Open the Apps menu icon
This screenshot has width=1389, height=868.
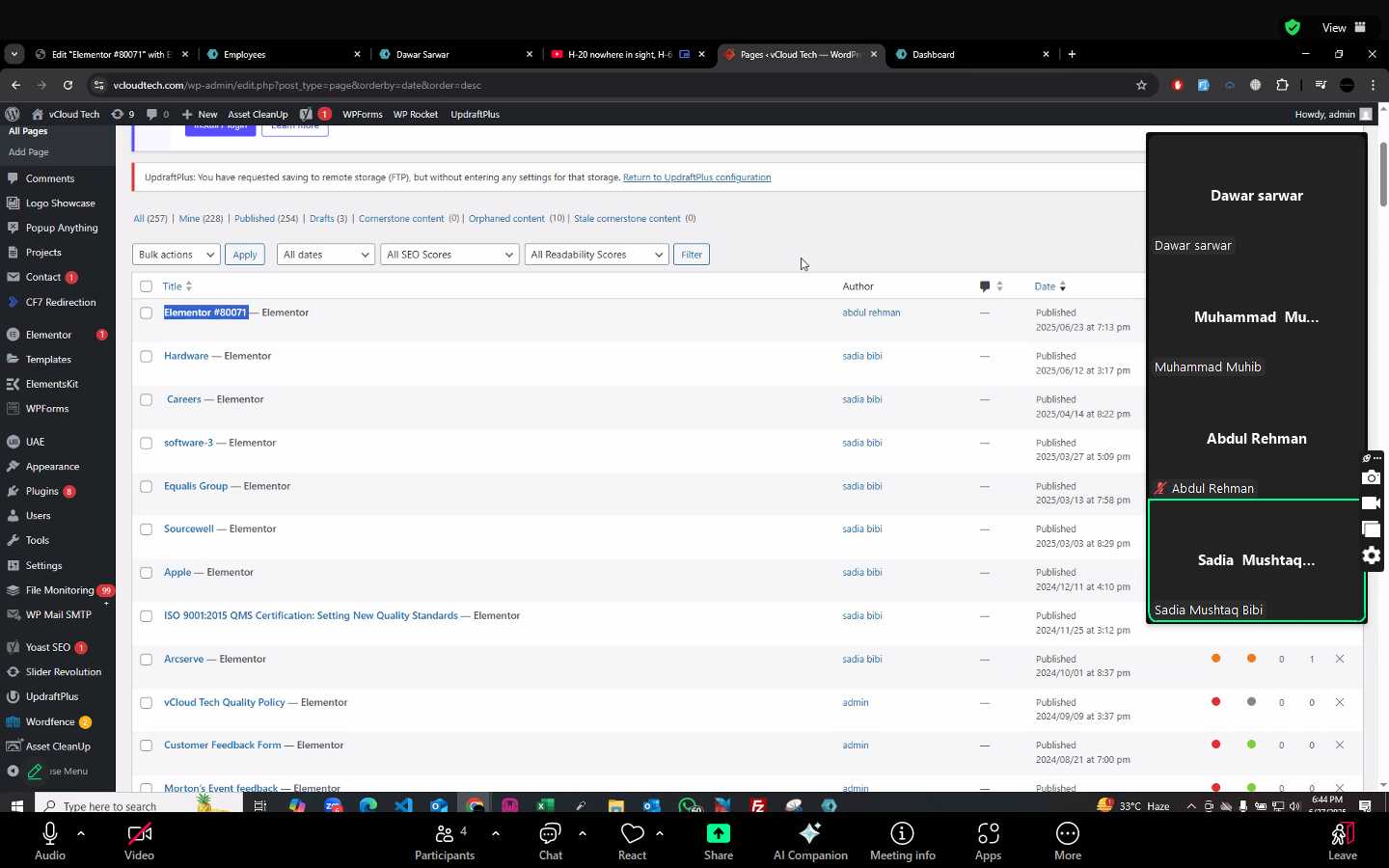coord(988,833)
